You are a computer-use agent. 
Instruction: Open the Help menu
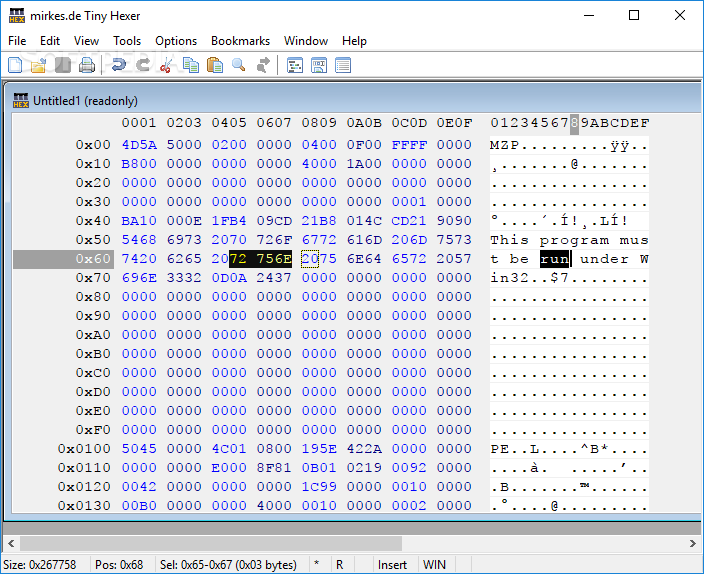[x=354, y=41]
